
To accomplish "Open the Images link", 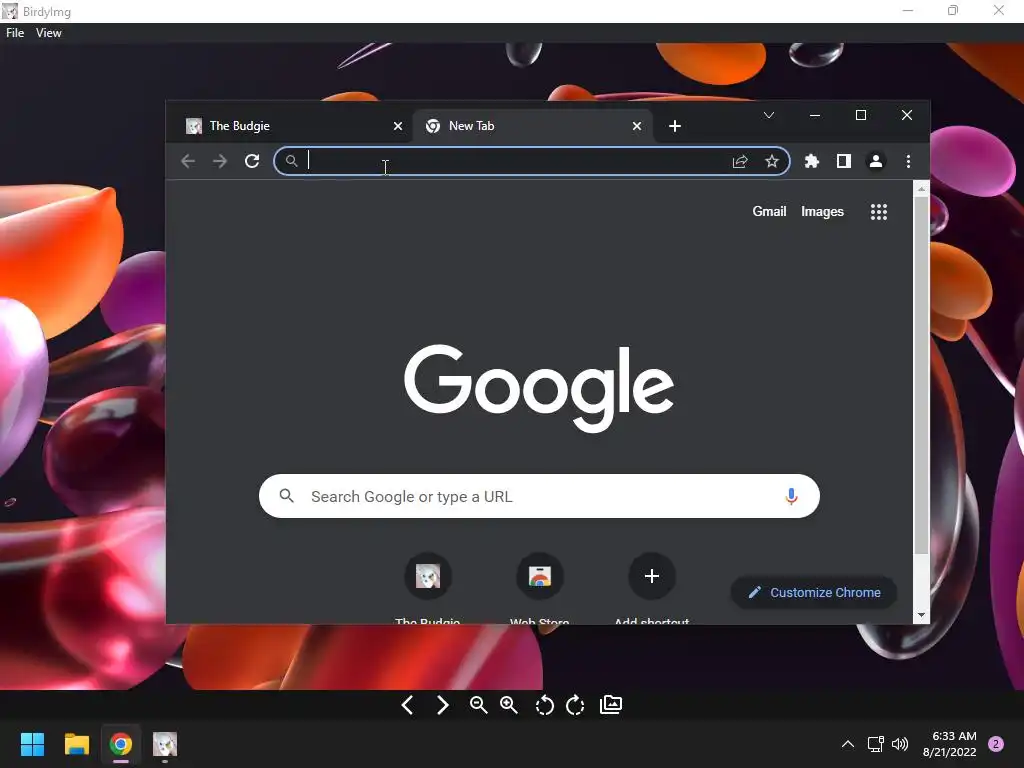I will 822,212.
